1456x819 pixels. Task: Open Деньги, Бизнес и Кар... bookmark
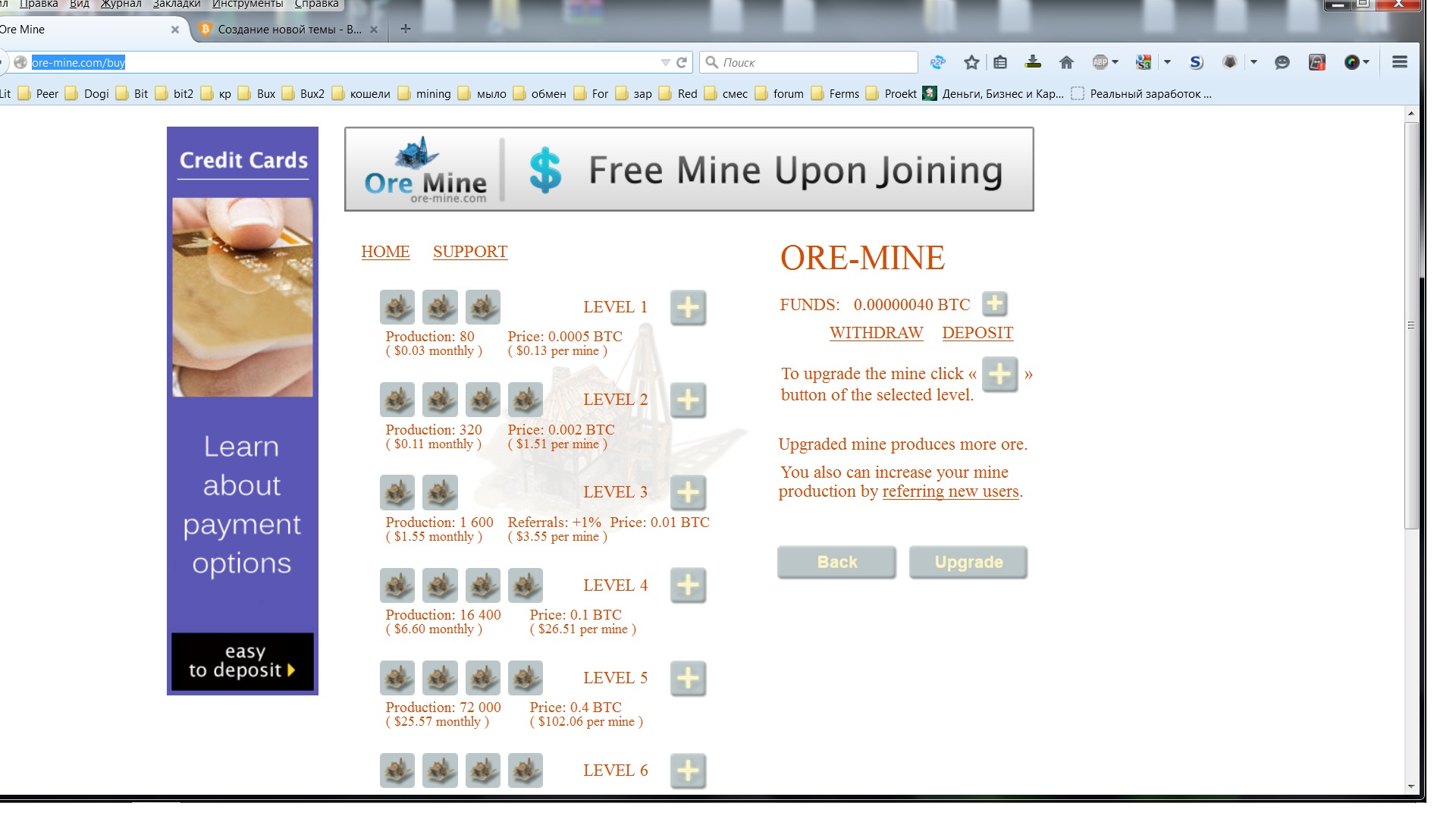point(994,94)
